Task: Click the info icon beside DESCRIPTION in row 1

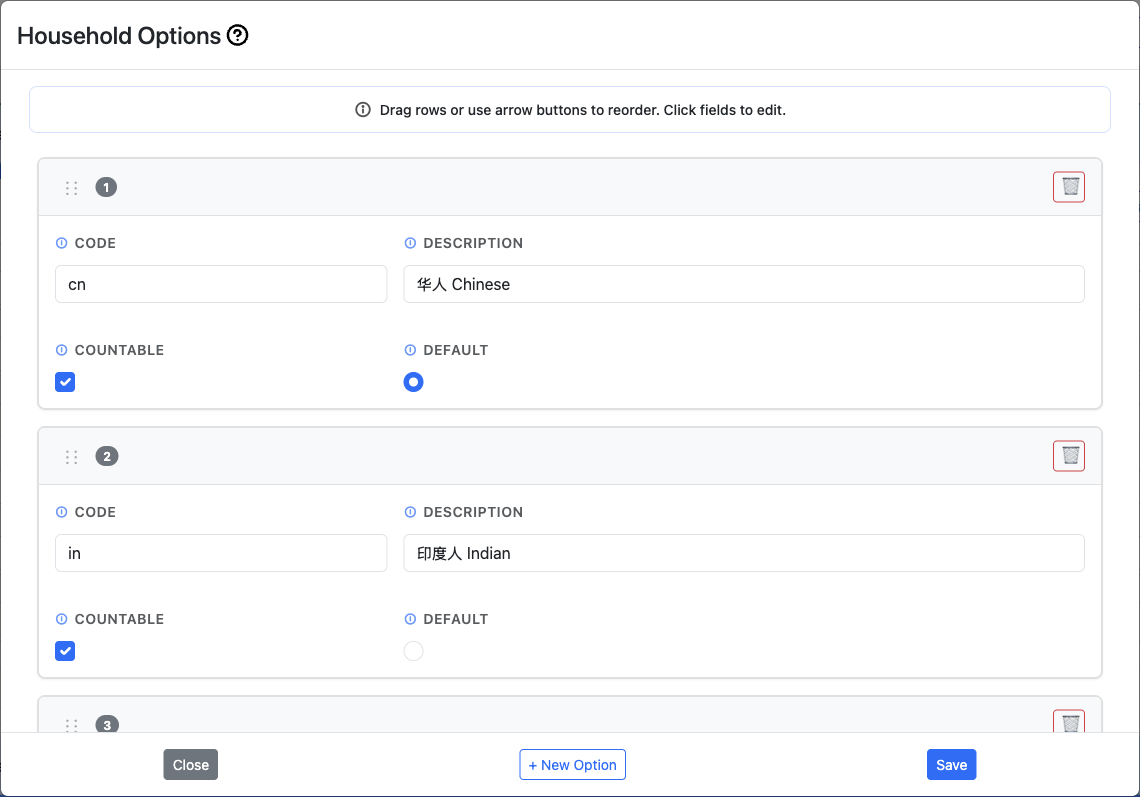Action: (410, 242)
